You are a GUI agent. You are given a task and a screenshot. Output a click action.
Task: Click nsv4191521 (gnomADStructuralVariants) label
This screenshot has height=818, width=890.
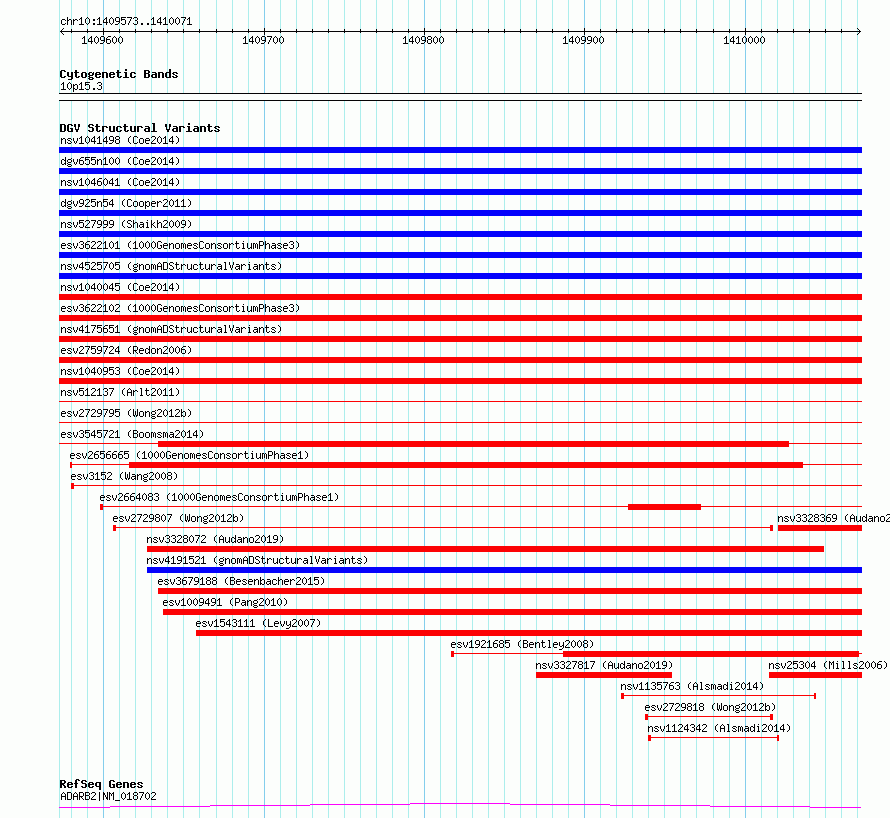point(257,560)
